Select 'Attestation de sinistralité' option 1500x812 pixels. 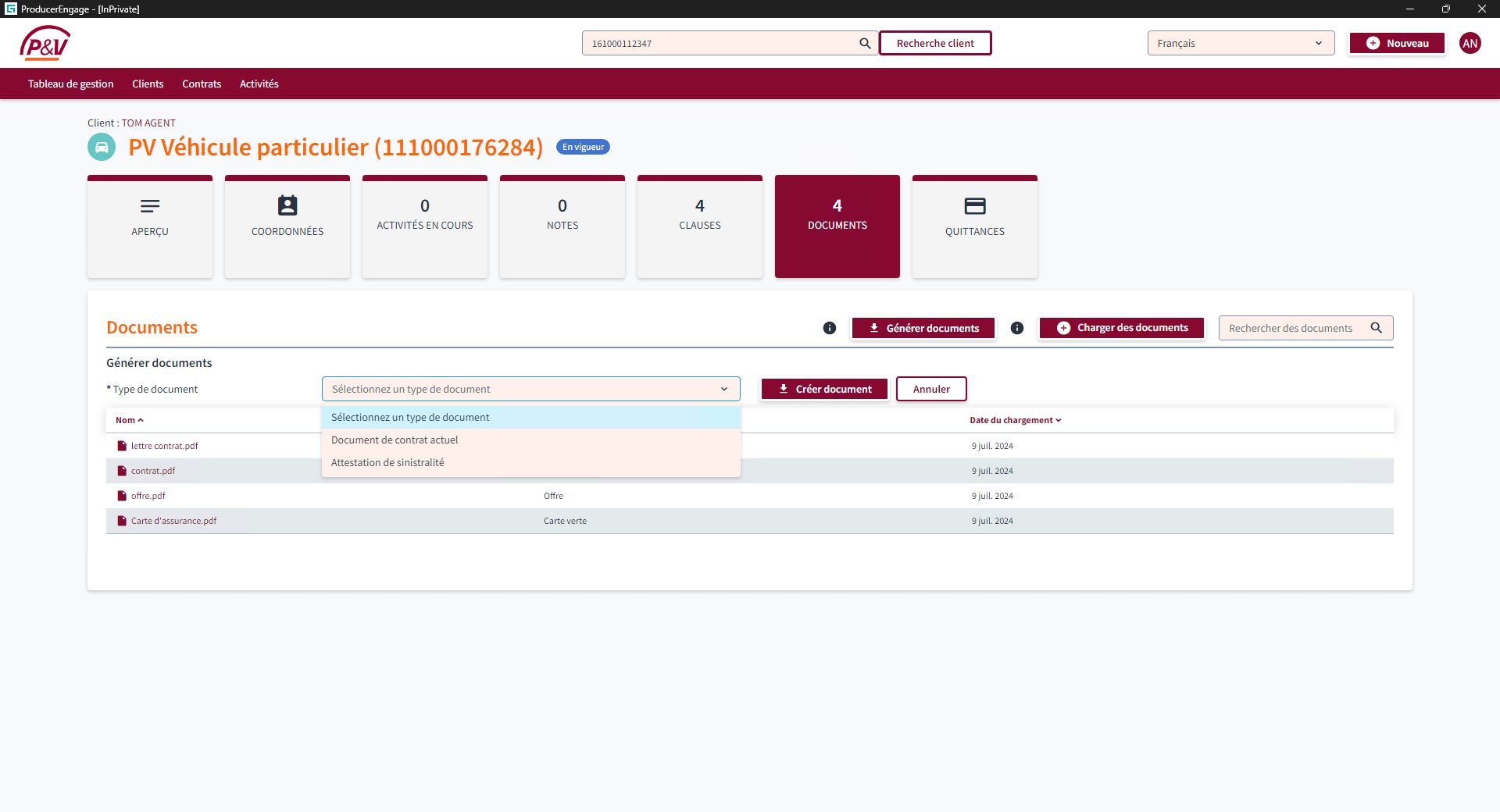click(x=531, y=463)
